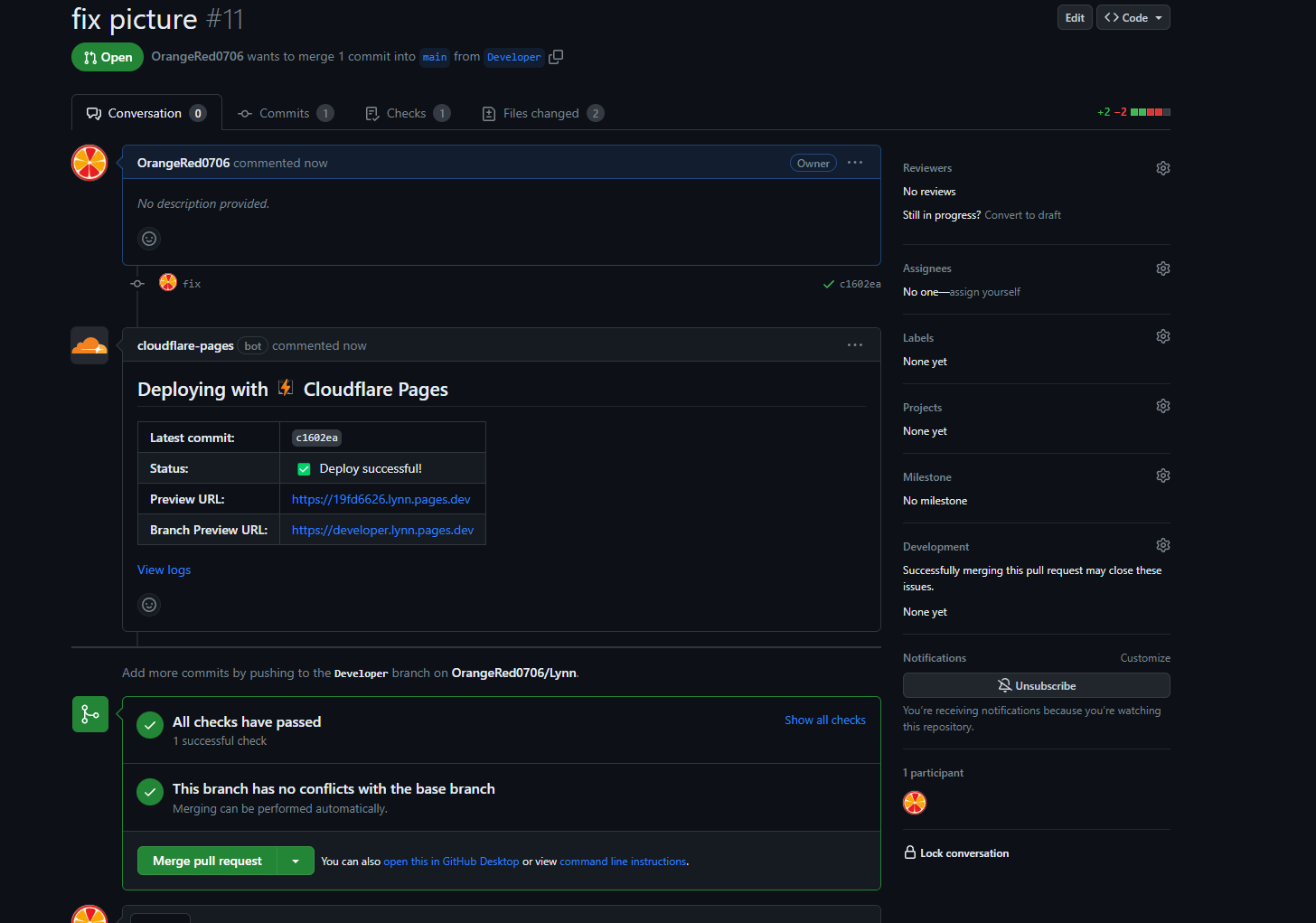Open options menu on OrangeRed0706's comment
This screenshot has height=923, width=1316.
pyautogui.click(x=854, y=163)
